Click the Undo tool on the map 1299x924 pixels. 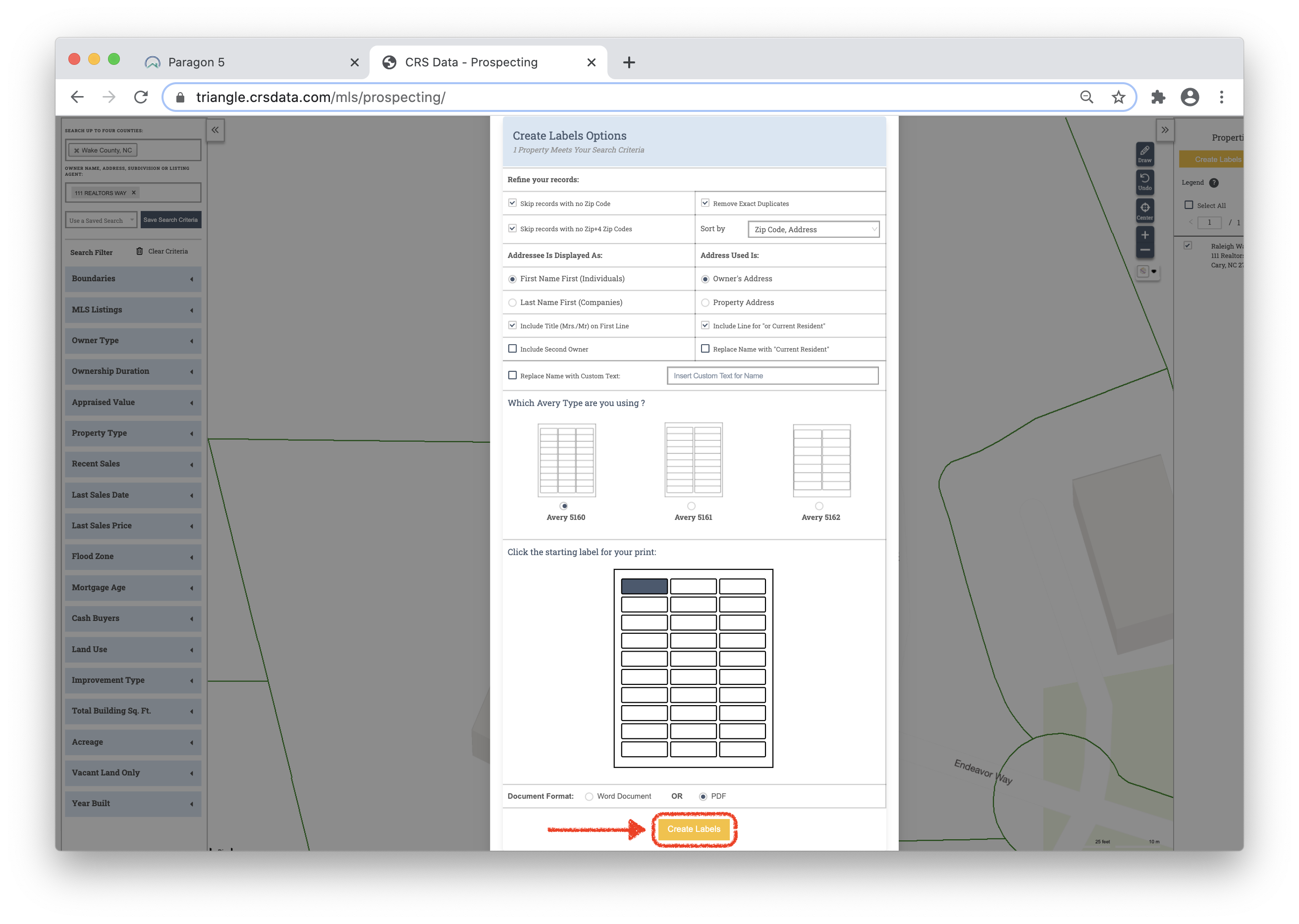click(1144, 182)
